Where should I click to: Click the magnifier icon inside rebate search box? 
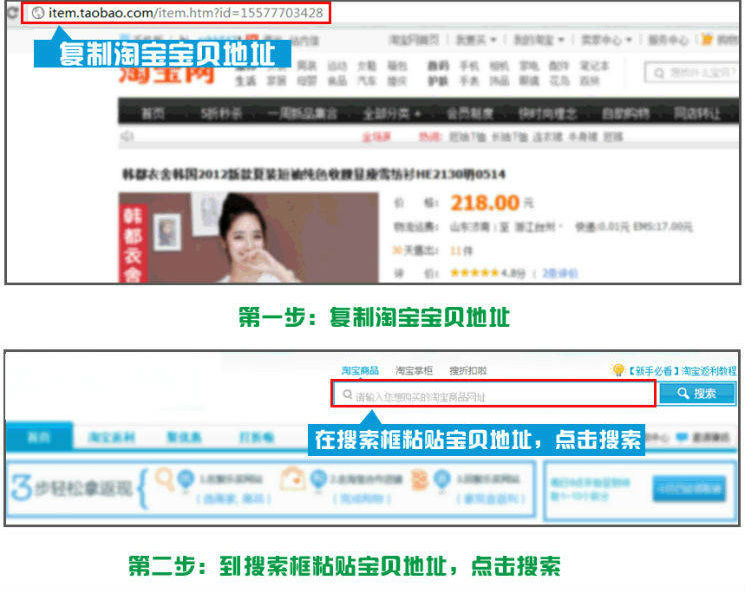348,394
